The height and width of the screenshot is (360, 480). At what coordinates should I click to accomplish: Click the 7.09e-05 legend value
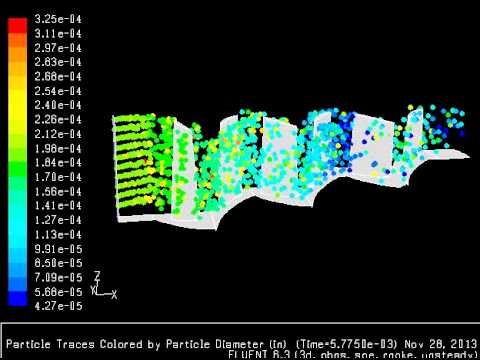click(58, 277)
